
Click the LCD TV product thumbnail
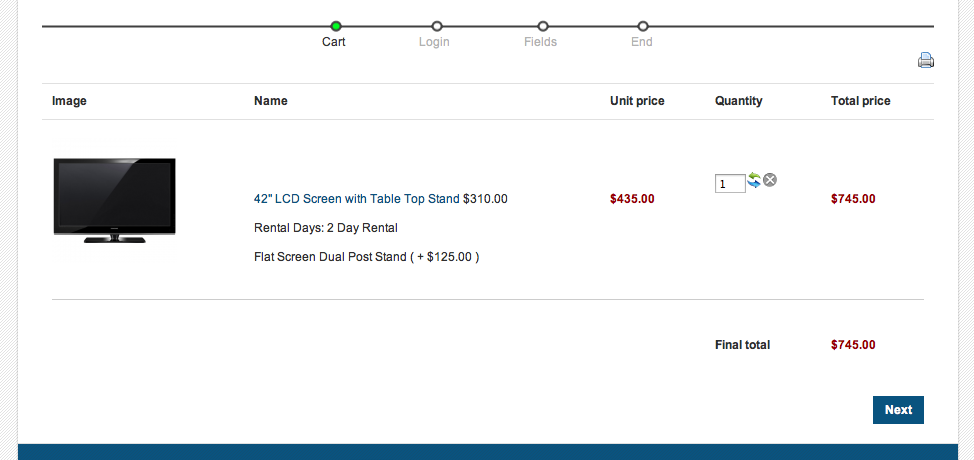[114, 201]
